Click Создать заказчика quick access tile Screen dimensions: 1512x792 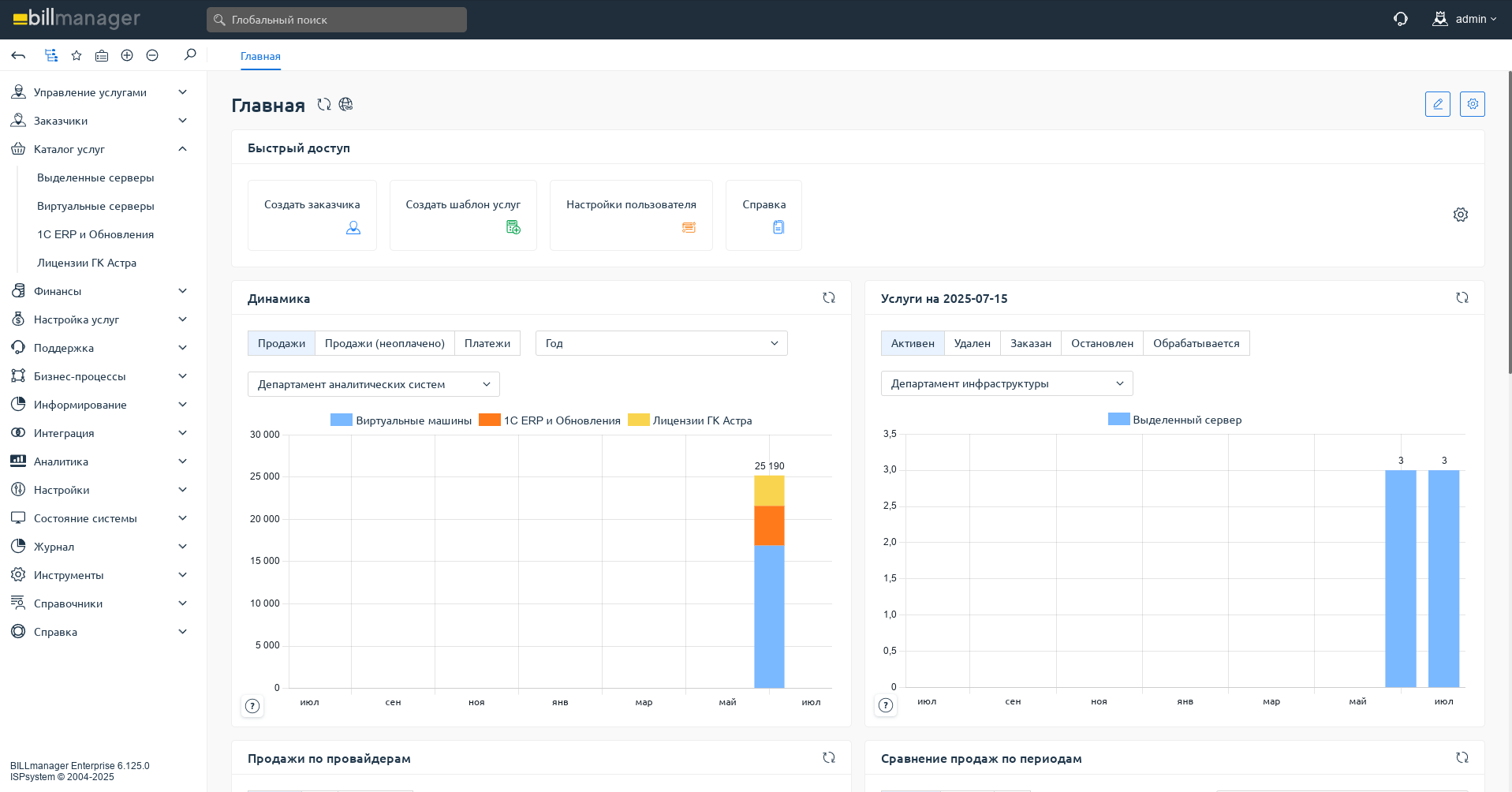click(312, 215)
